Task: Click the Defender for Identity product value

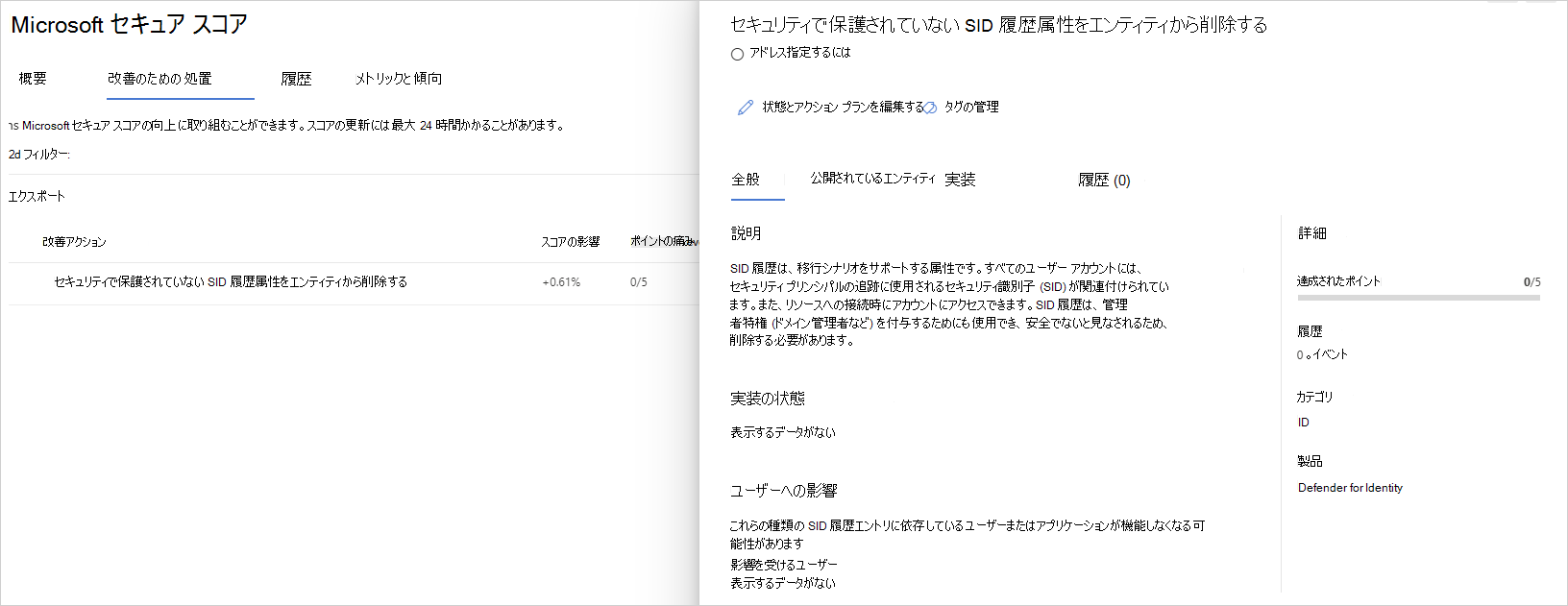Action: [x=1350, y=488]
